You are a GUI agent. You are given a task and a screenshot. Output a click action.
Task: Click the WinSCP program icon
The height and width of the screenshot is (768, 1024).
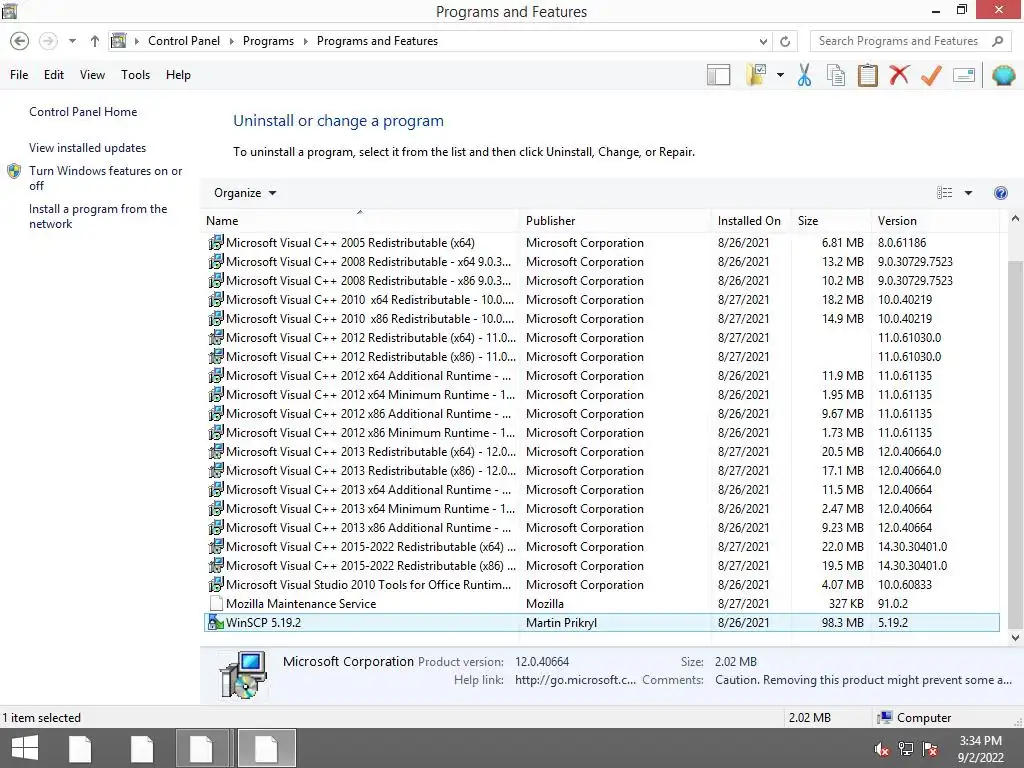(x=215, y=622)
